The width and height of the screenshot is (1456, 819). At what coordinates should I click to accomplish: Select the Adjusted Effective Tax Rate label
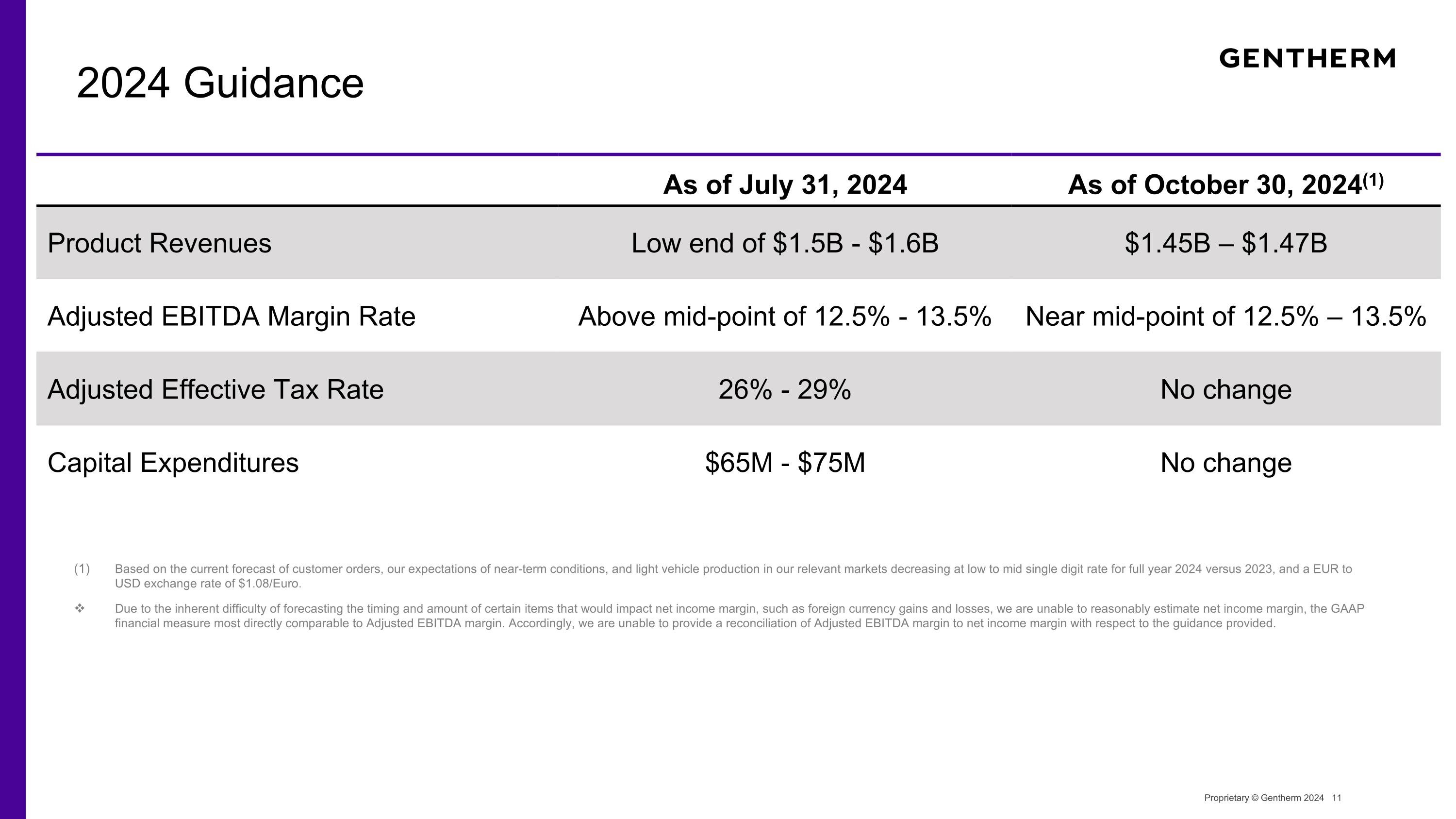pos(215,389)
